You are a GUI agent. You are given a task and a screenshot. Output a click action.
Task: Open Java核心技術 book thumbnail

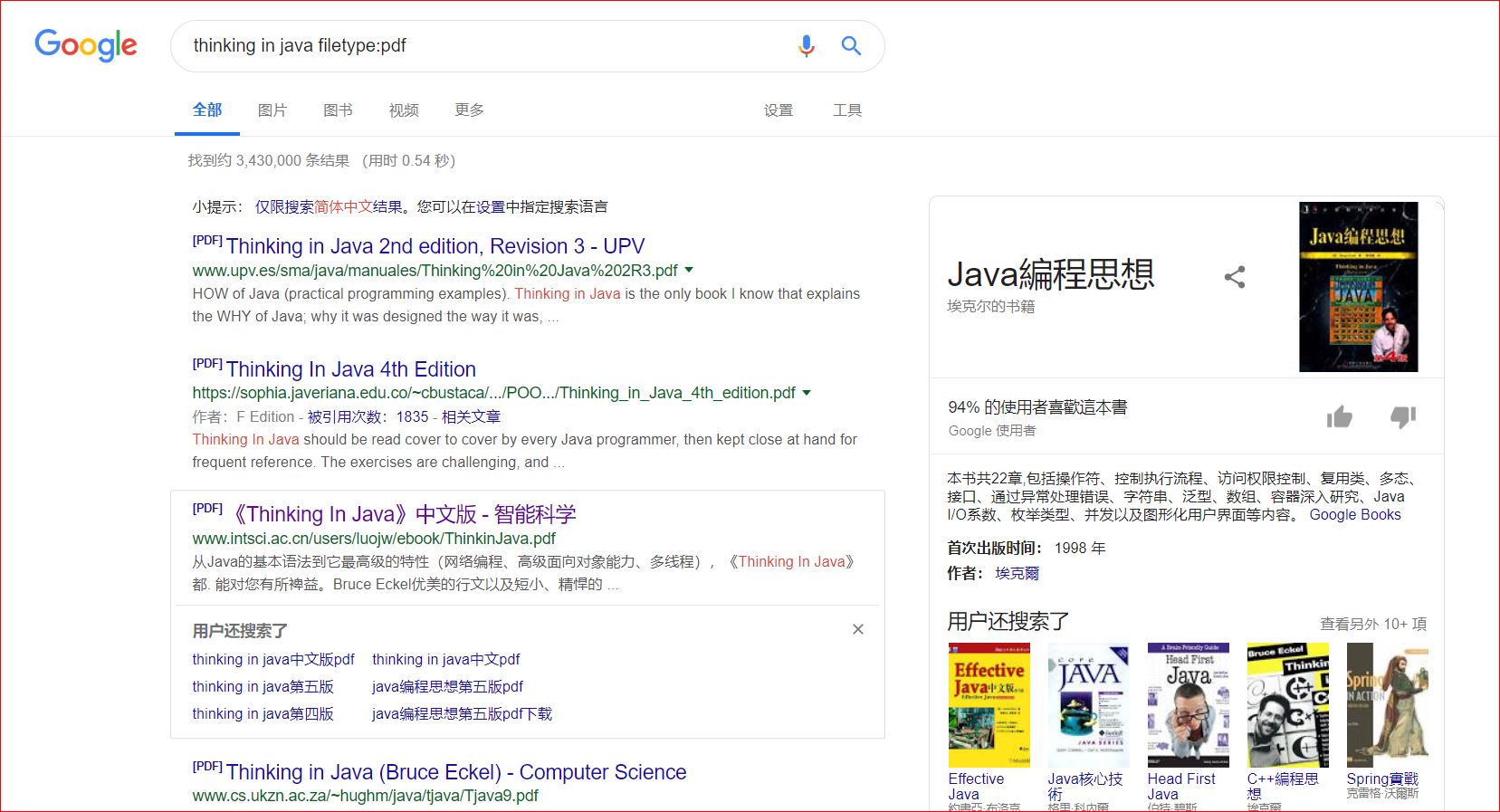pos(1089,705)
